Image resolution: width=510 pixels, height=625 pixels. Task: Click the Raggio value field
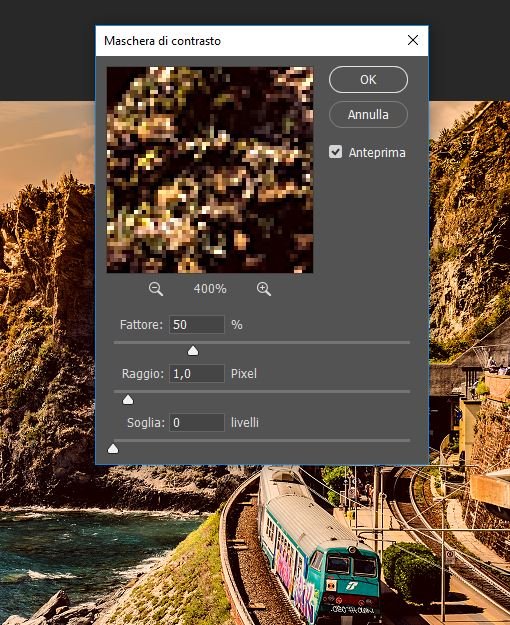click(197, 373)
